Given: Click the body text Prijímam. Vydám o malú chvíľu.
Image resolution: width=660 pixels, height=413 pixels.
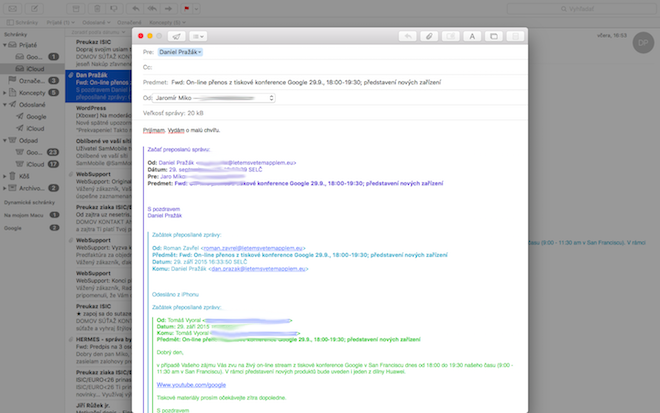Looking at the screenshot, I should (x=181, y=130).
